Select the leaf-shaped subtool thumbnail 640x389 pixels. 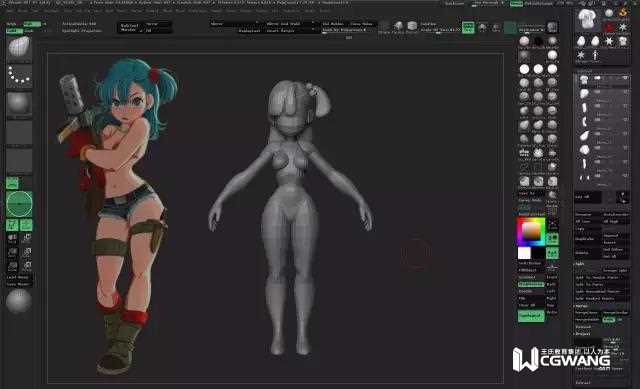[584, 136]
